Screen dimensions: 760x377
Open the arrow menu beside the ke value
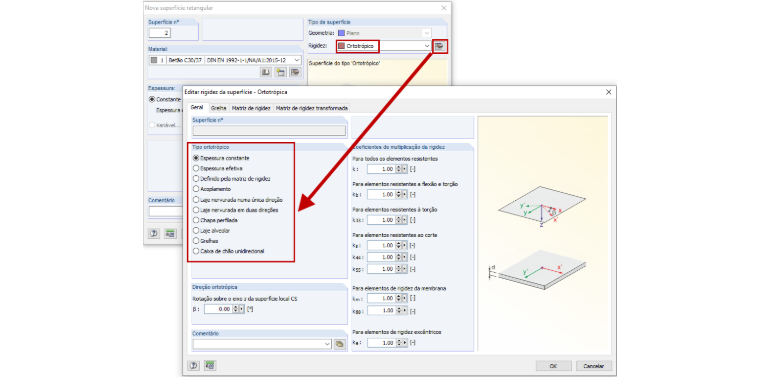click(405, 343)
